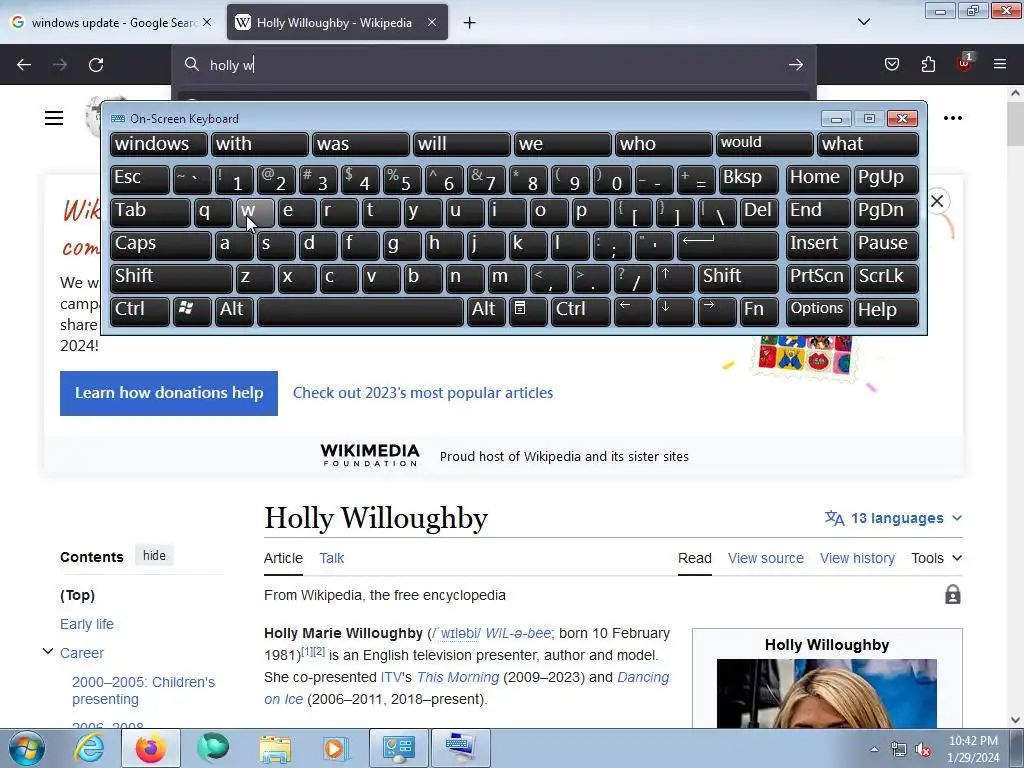Click the page protection padlock icon
The width and height of the screenshot is (1024, 768).
[952, 594]
